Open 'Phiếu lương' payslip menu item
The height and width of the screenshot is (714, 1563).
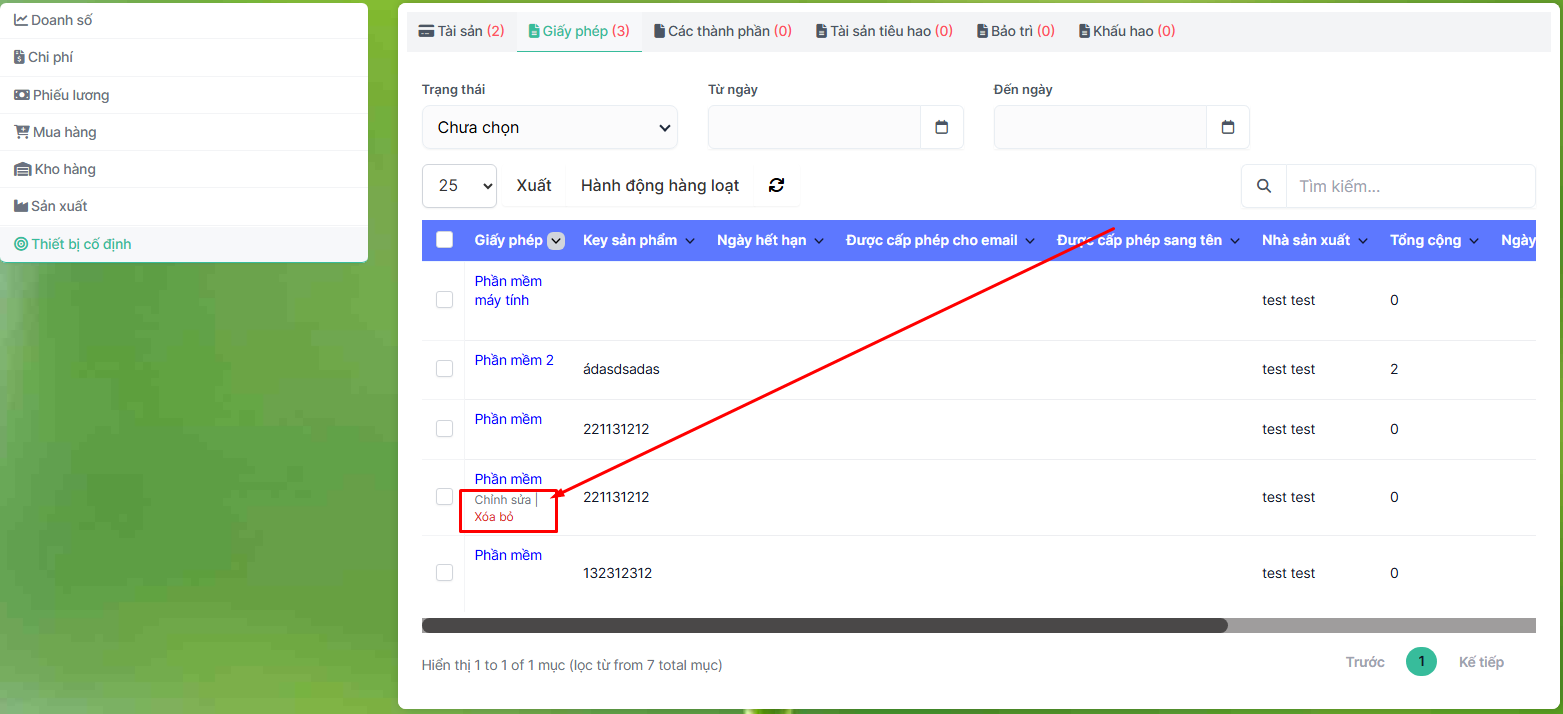coord(70,95)
